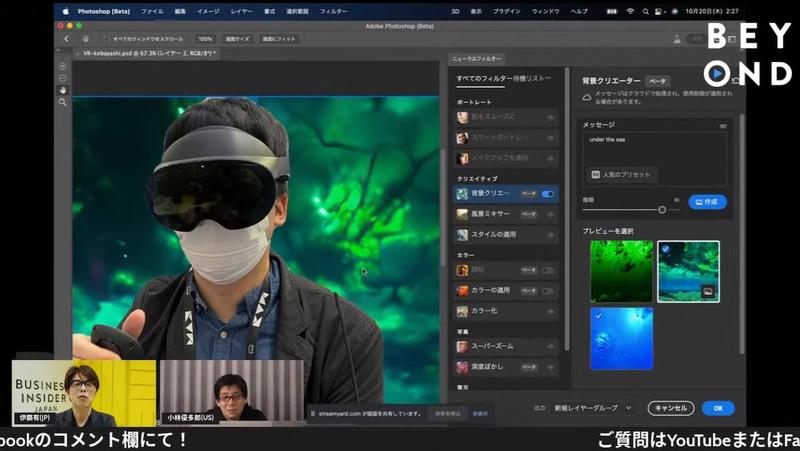Open the フィルター menu

tap(334, 11)
